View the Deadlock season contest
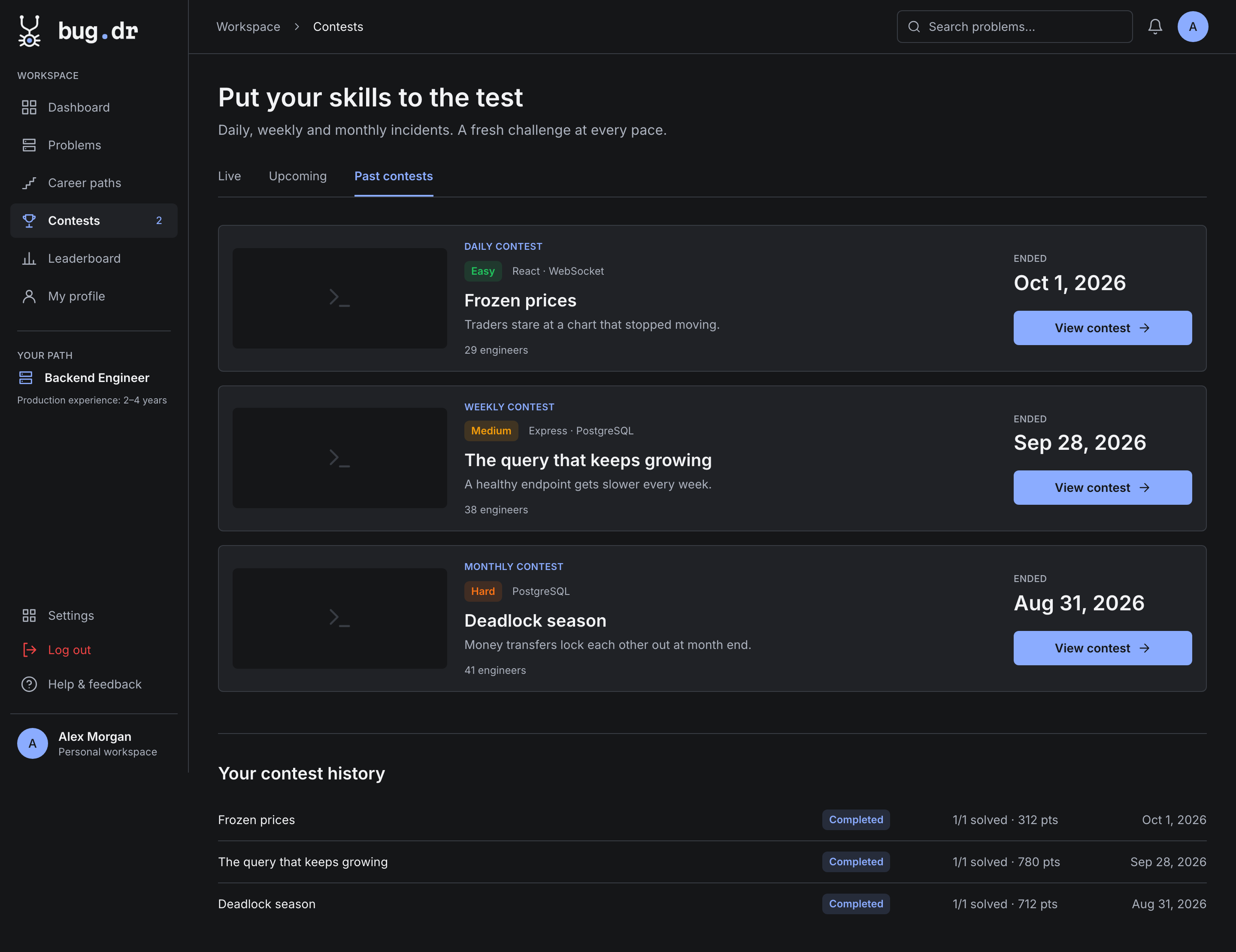1236x952 pixels. point(1103,649)
